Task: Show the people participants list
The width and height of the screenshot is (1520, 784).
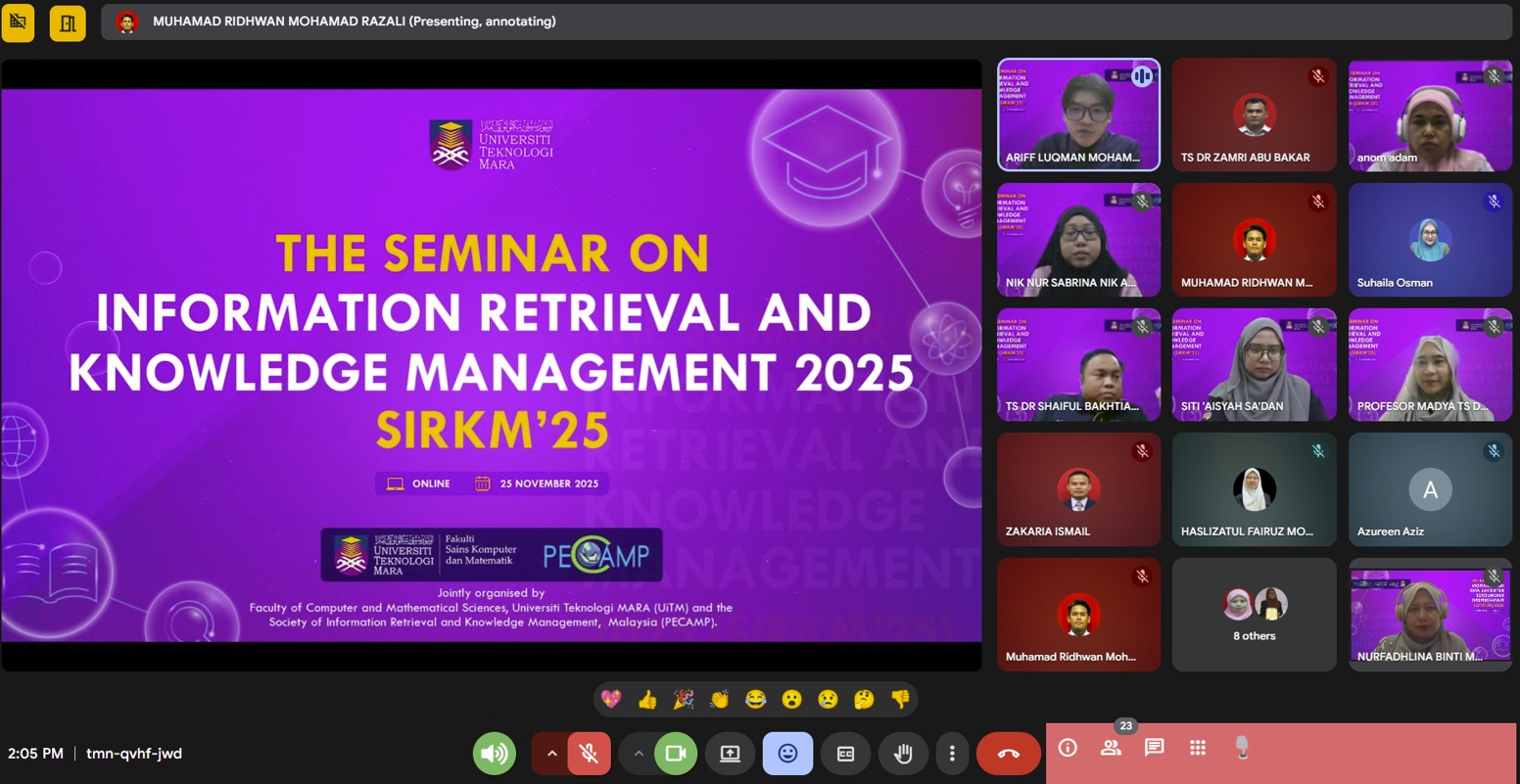Action: [1111, 748]
